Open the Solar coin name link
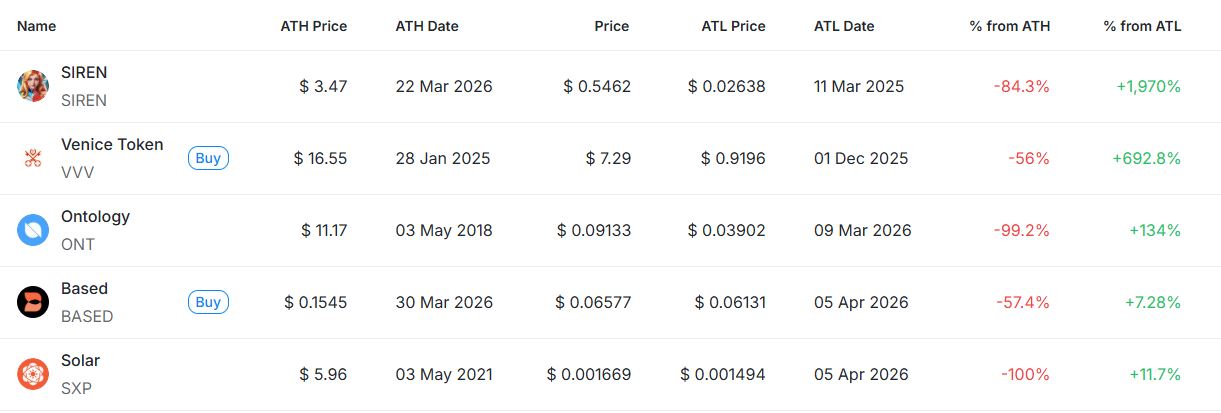The image size is (1221, 413). pos(80,361)
